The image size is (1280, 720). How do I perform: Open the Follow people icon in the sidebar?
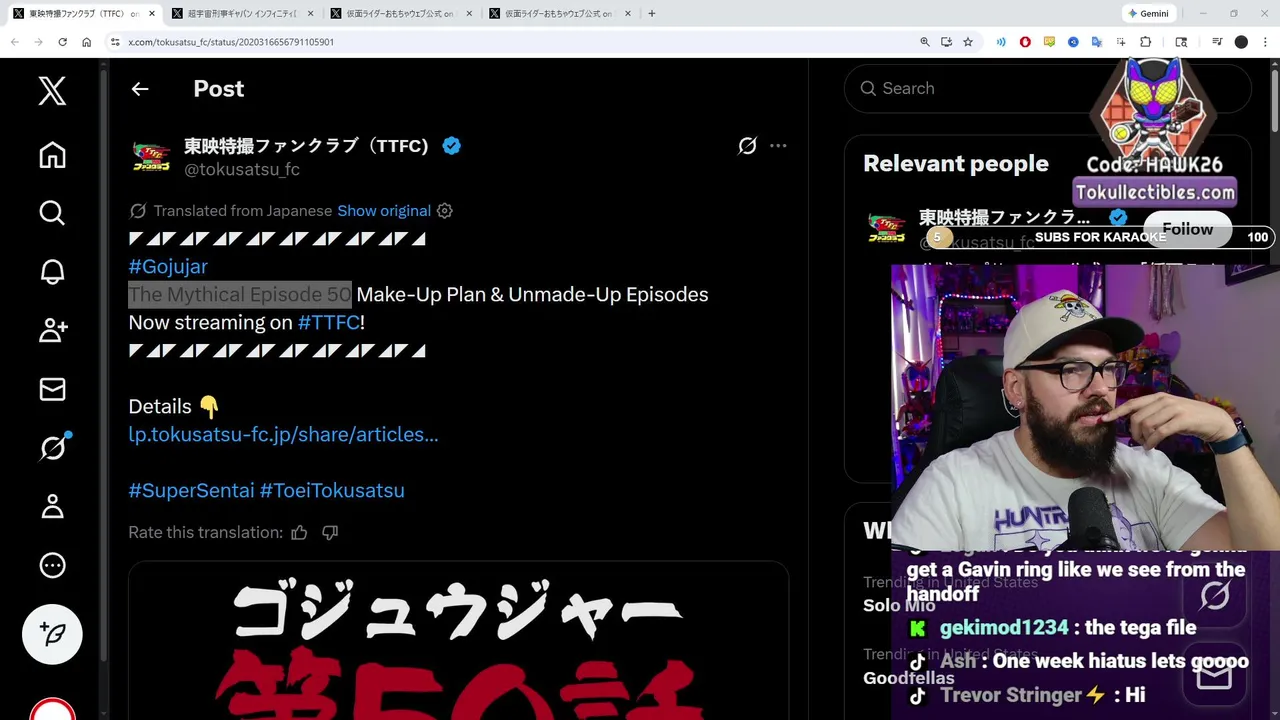[x=52, y=330]
